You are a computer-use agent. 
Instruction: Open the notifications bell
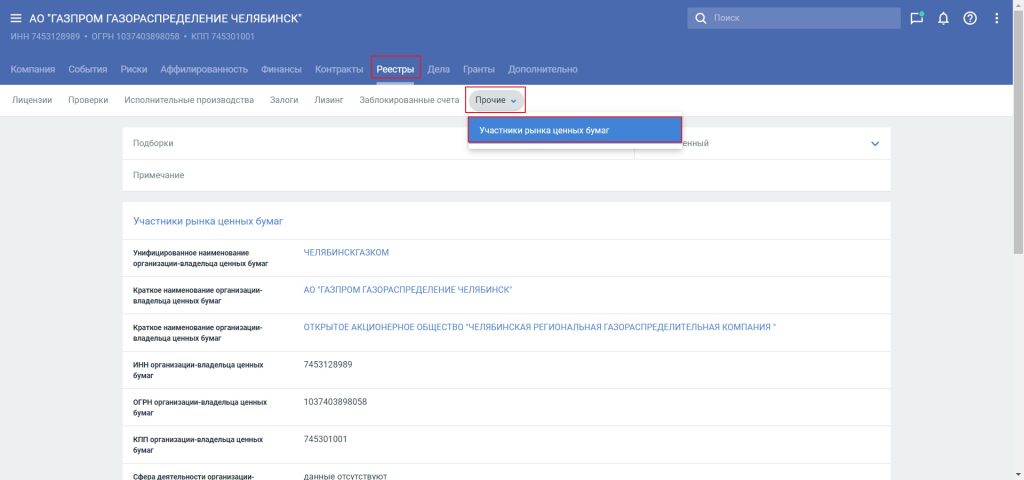coord(943,18)
